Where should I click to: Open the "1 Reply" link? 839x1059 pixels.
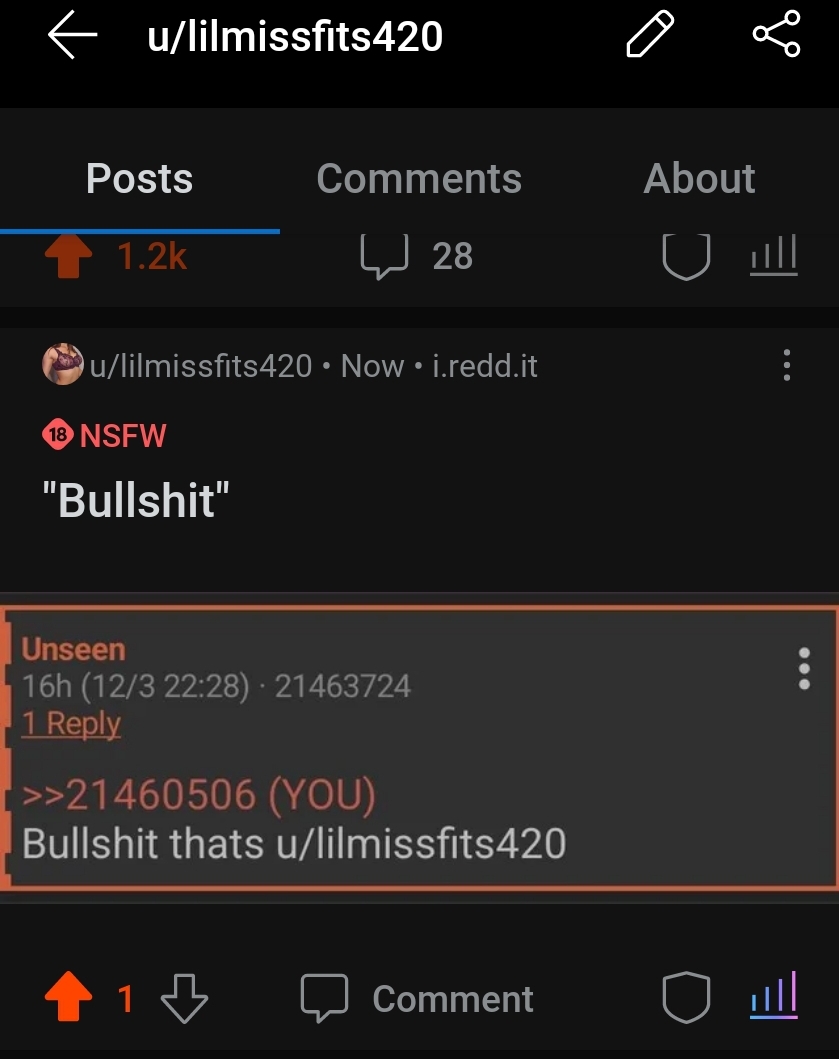tap(71, 723)
